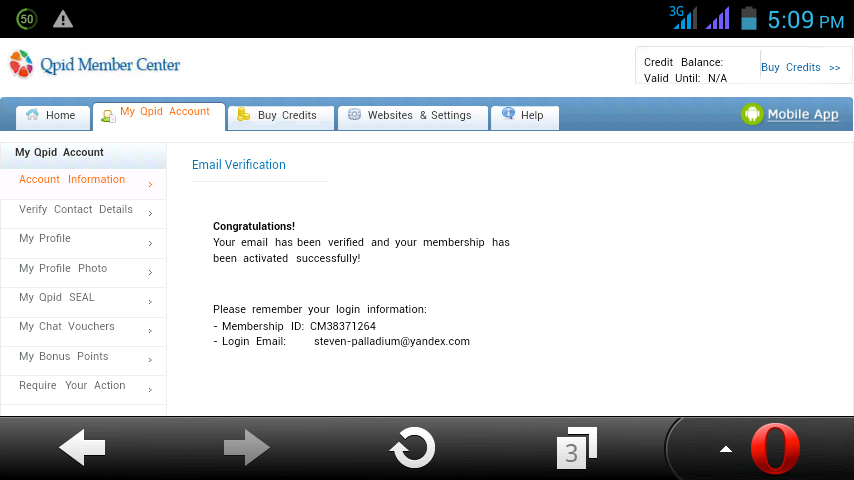The height and width of the screenshot is (480, 854).
Task: Tap the green 50 notification icon
Action: 27,20
